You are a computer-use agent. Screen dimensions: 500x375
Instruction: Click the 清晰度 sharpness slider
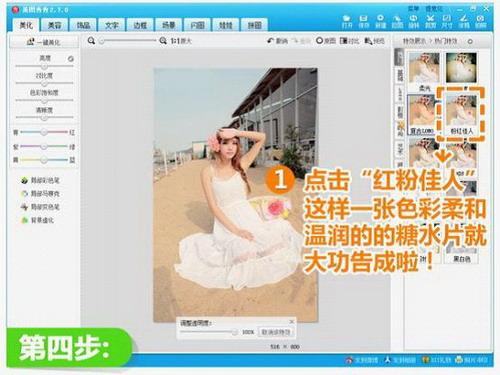point(44,118)
